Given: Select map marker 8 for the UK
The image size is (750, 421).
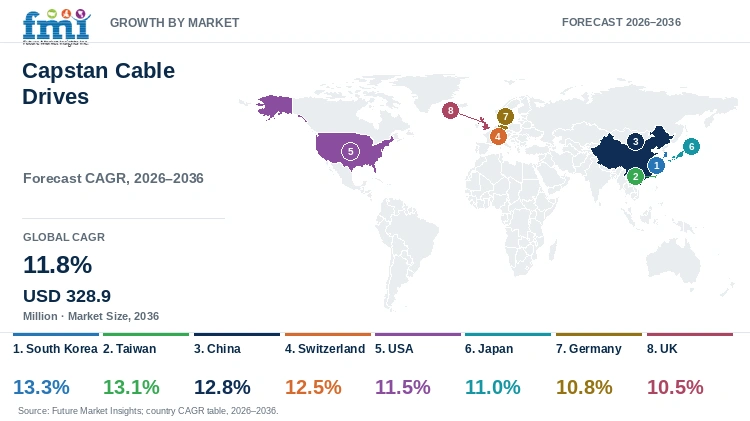Looking at the screenshot, I should (450, 111).
